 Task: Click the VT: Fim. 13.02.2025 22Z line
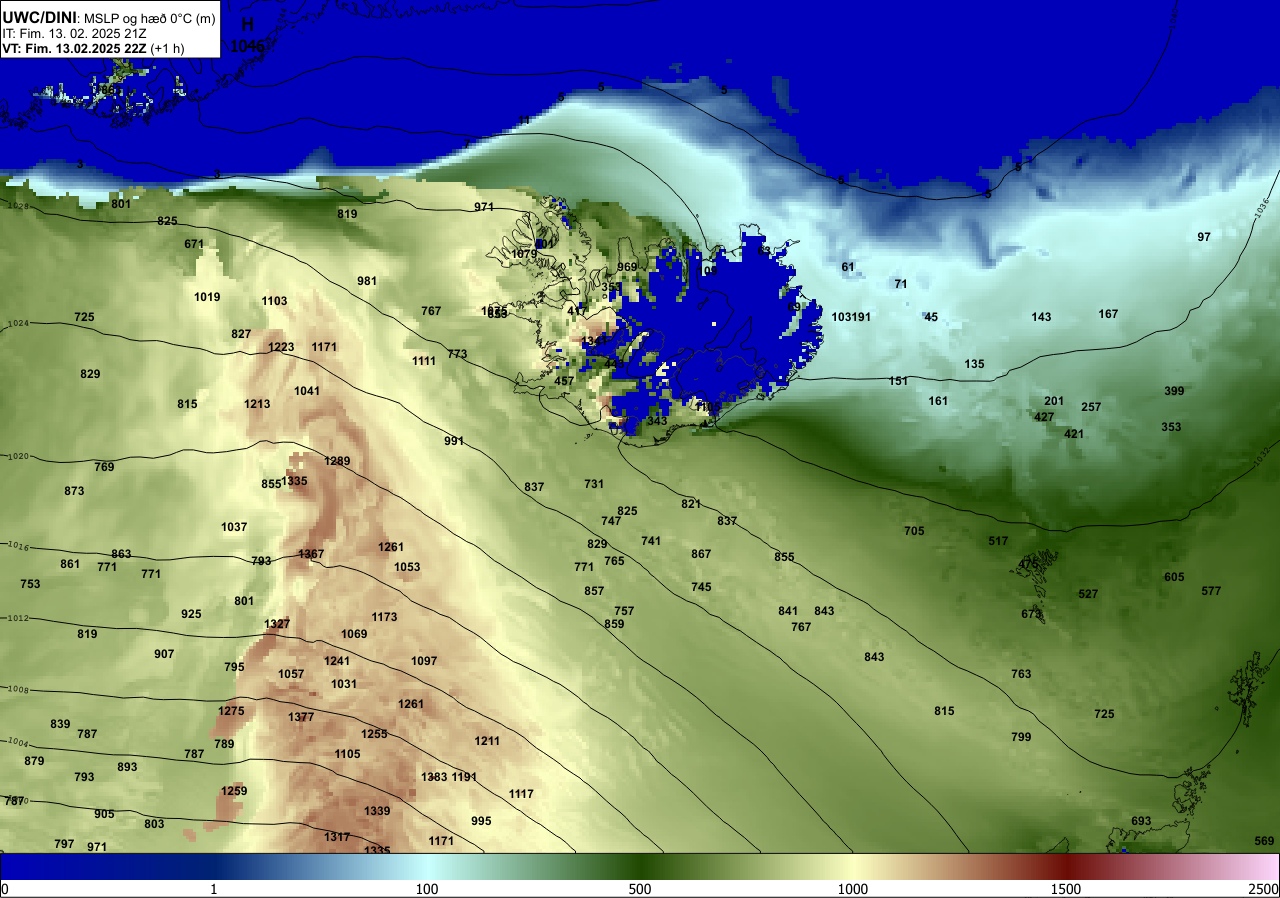coord(93,48)
